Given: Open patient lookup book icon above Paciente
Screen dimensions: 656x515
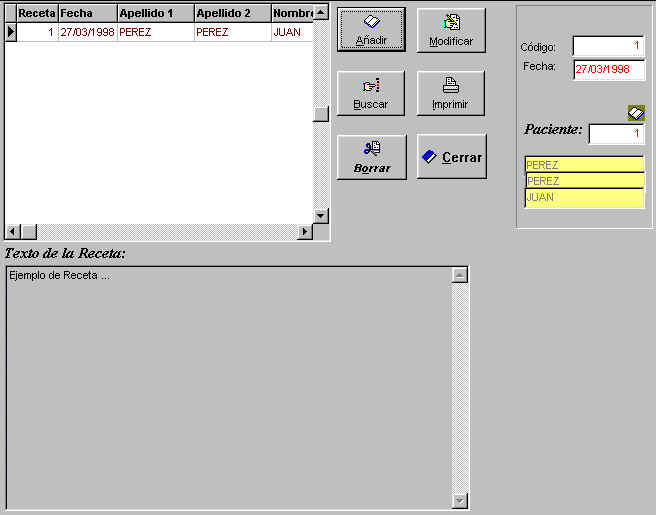Looking at the screenshot, I should click(x=636, y=113).
